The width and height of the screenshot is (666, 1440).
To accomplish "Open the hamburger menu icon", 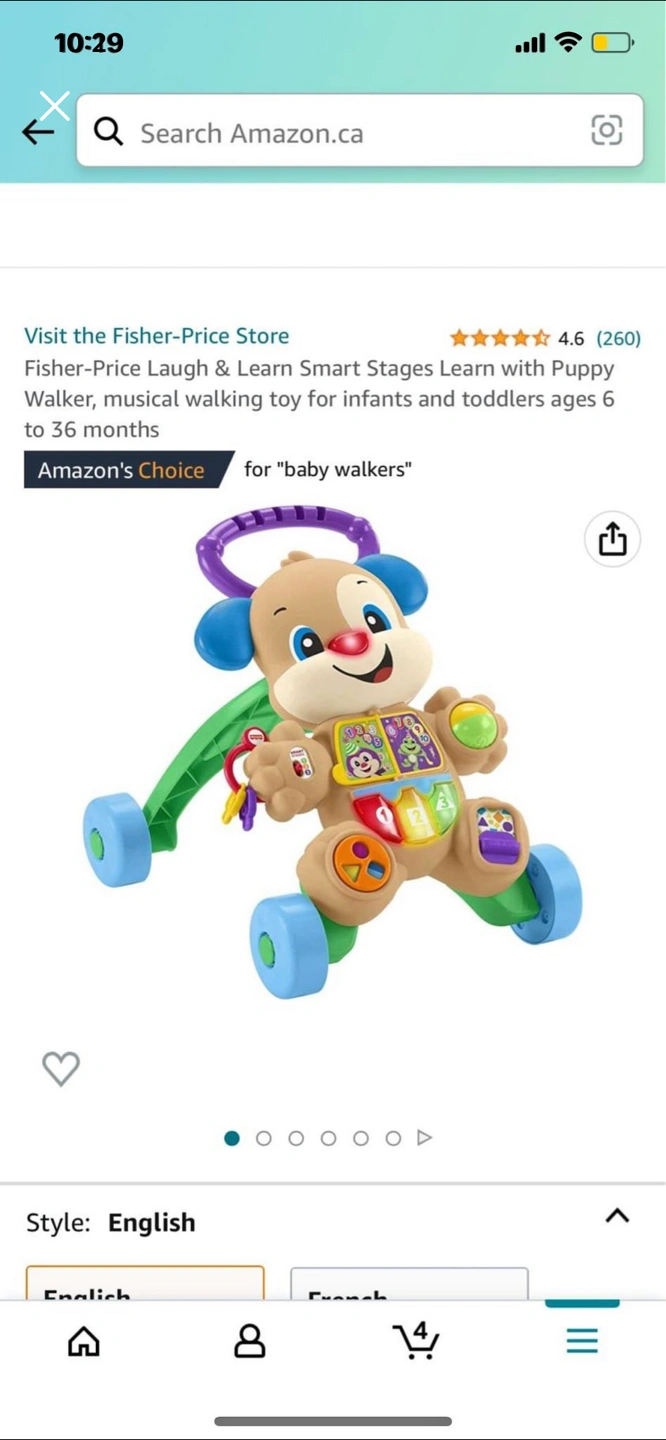I will [x=582, y=1340].
